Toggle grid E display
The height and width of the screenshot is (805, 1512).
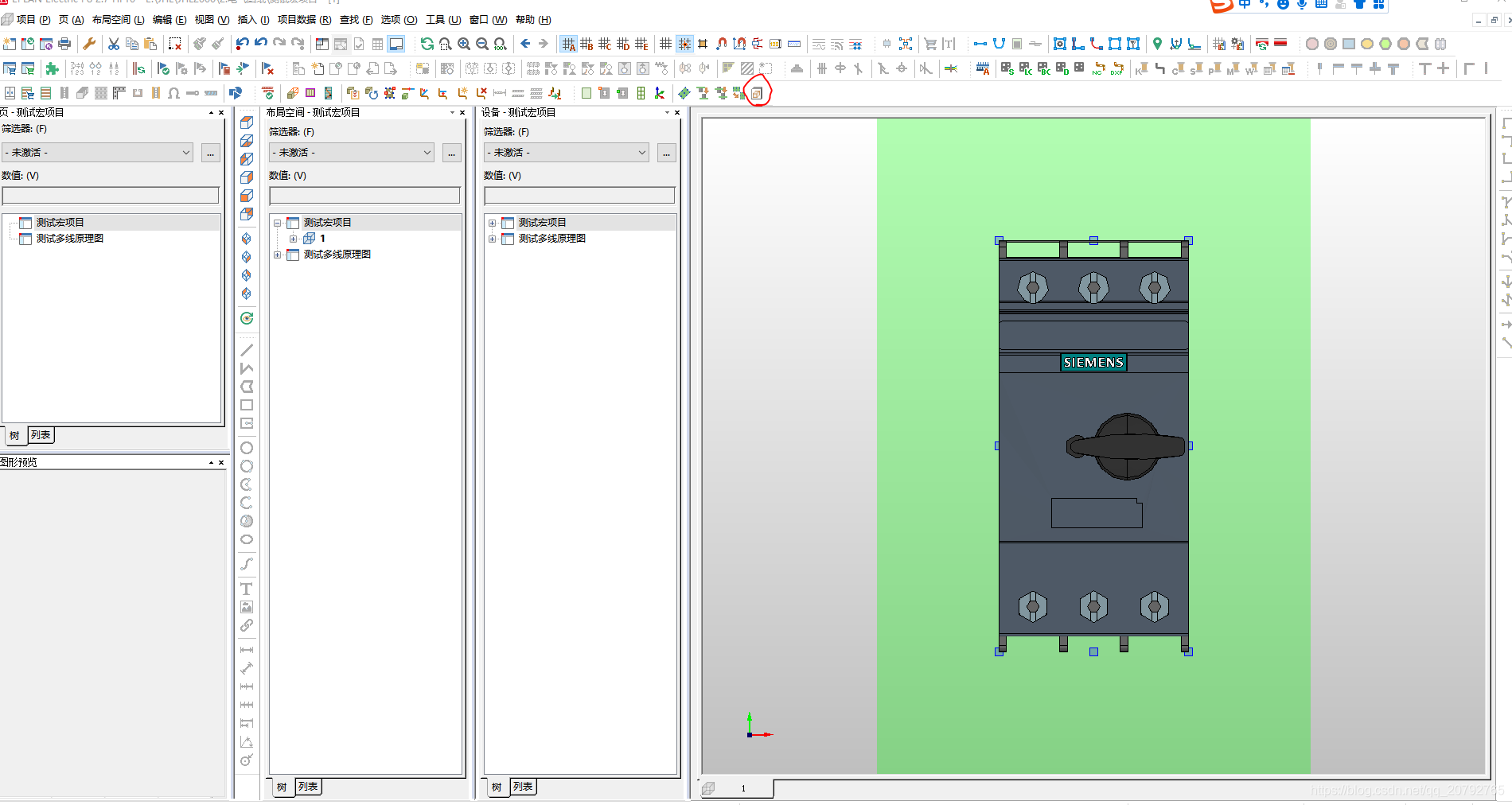[x=641, y=44]
